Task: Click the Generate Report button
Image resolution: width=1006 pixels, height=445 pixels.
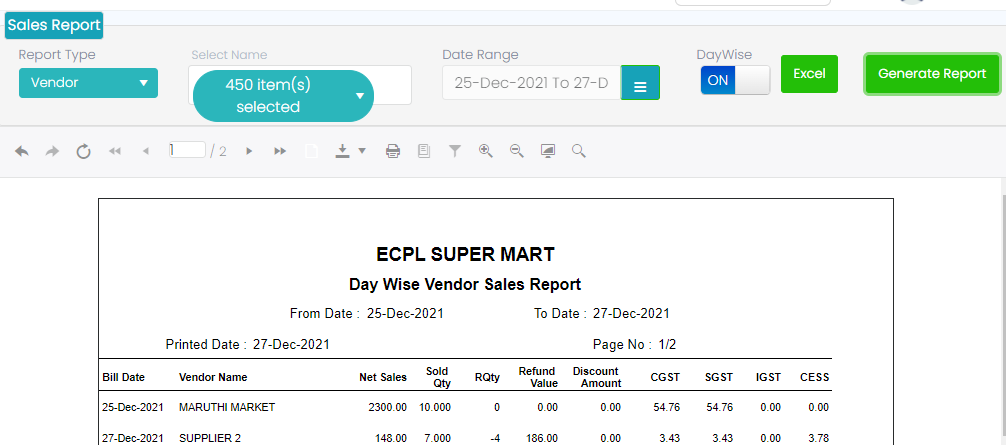Action: pyautogui.click(x=932, y=74)
